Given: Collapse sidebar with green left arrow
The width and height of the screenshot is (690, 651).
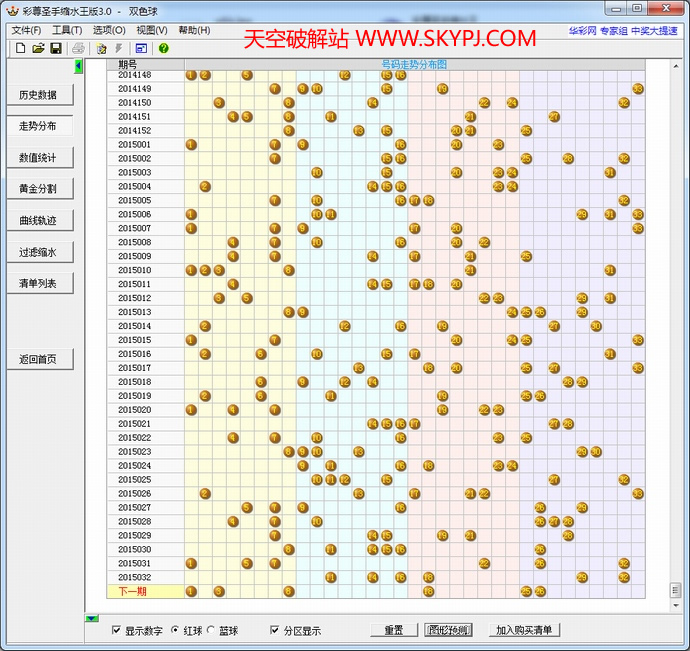Looking at the screenshot, I should (x=79, y=66).
